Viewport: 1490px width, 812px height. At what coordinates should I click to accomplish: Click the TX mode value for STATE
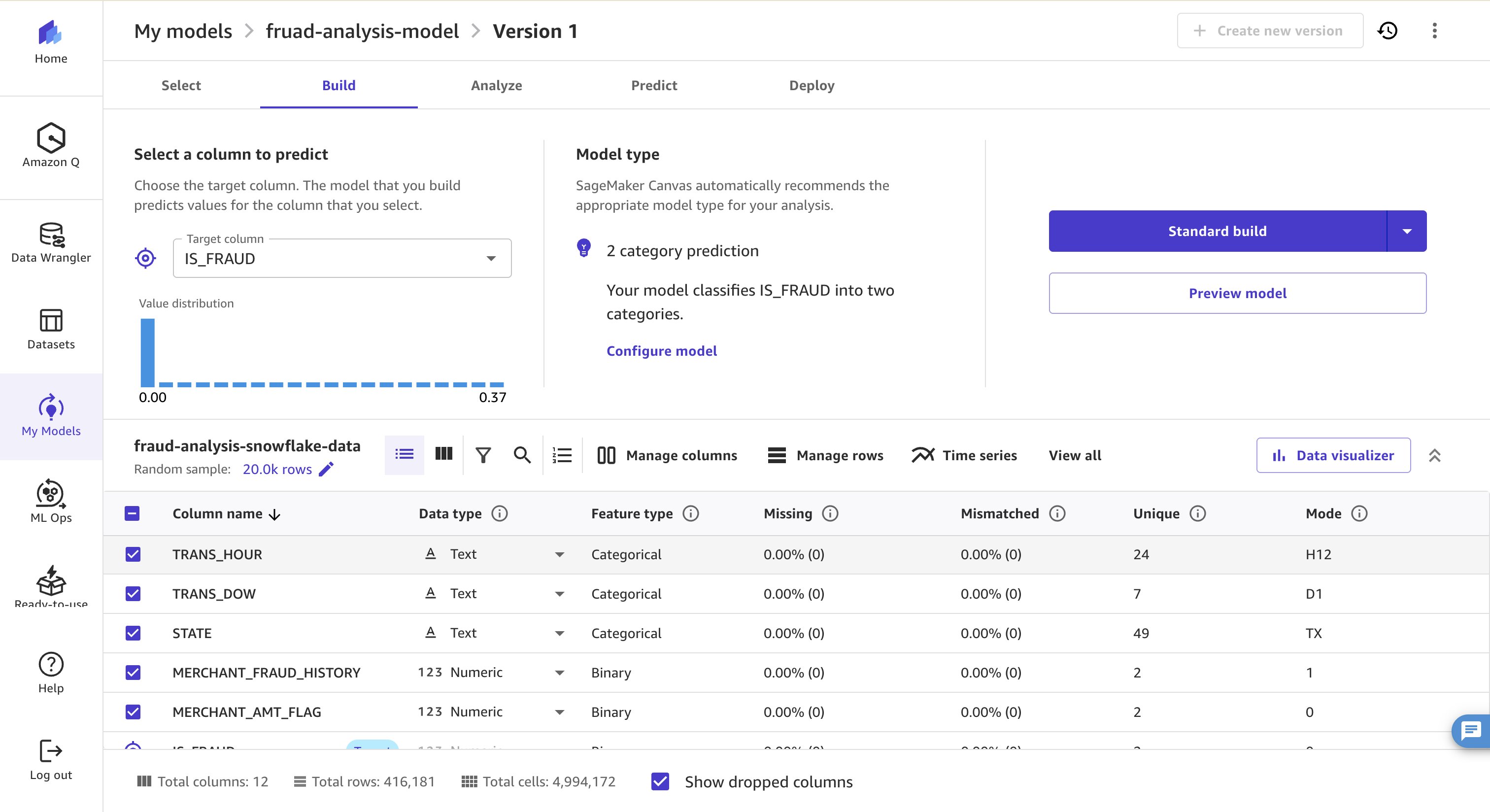(x=1314, y=633)
